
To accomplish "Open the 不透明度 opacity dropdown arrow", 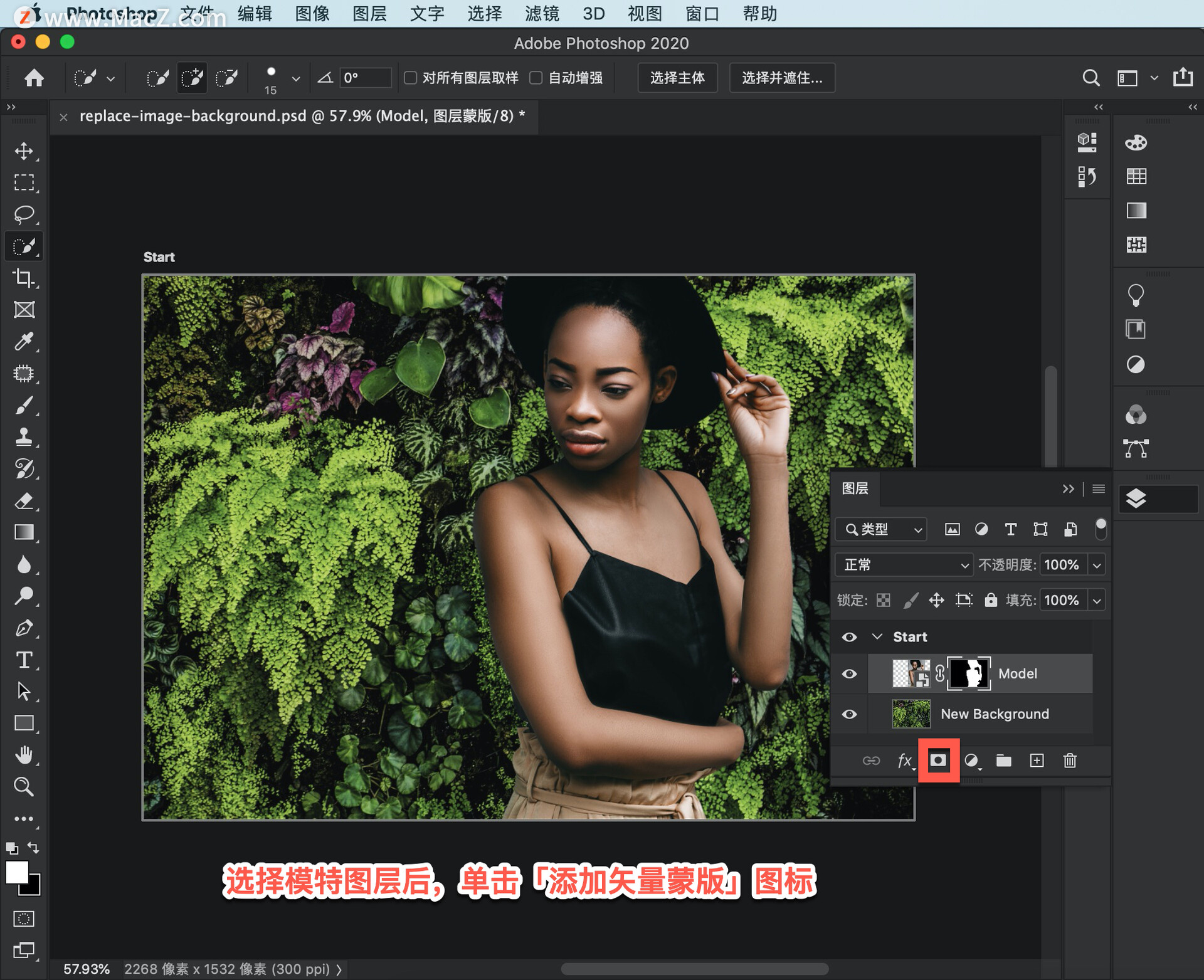I will pyautogui.click(x=1097, y=565).
